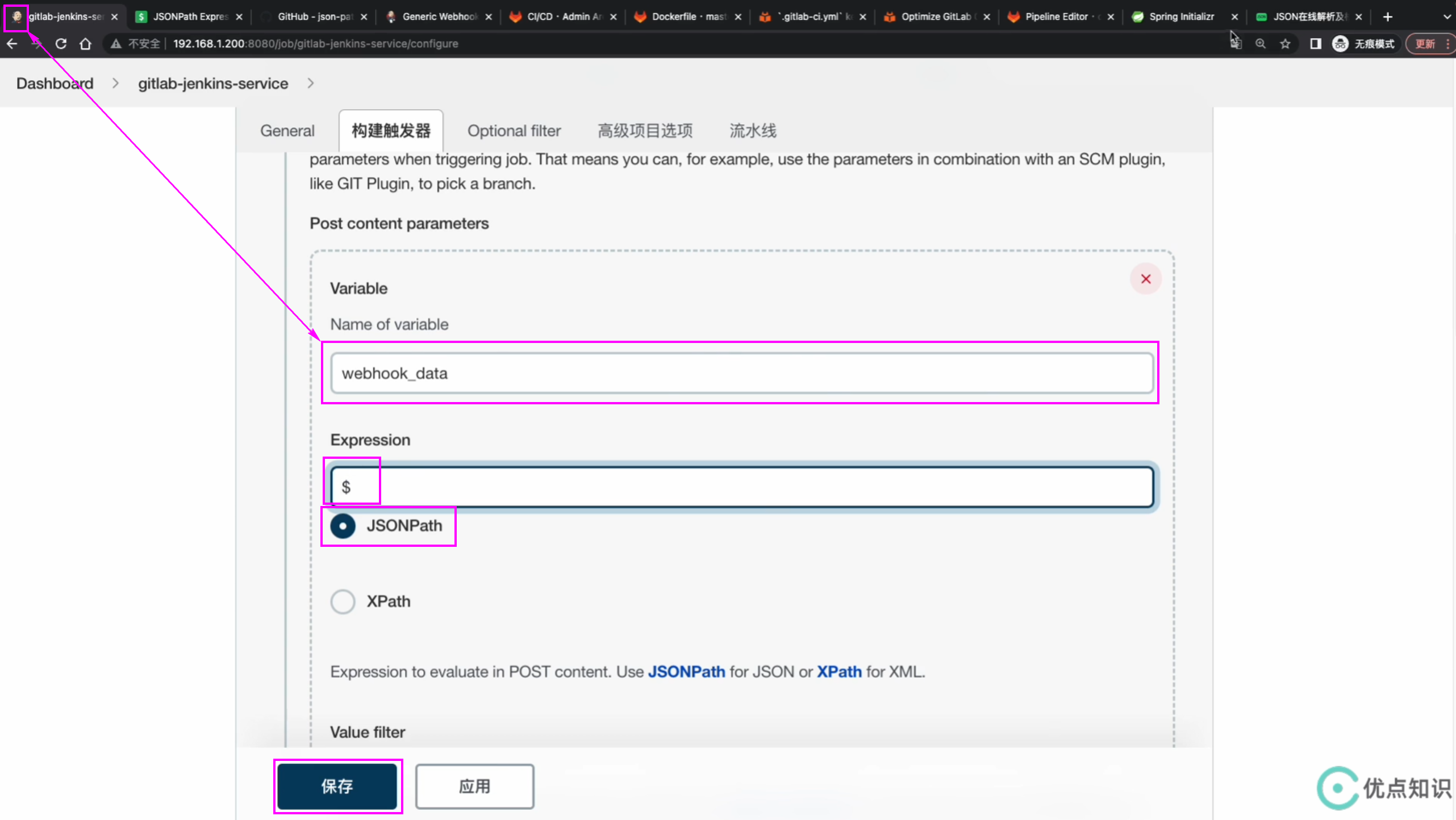Click the Name of variable input field
The width and height of the screenshot is (1456, 820).
[742, 373]
